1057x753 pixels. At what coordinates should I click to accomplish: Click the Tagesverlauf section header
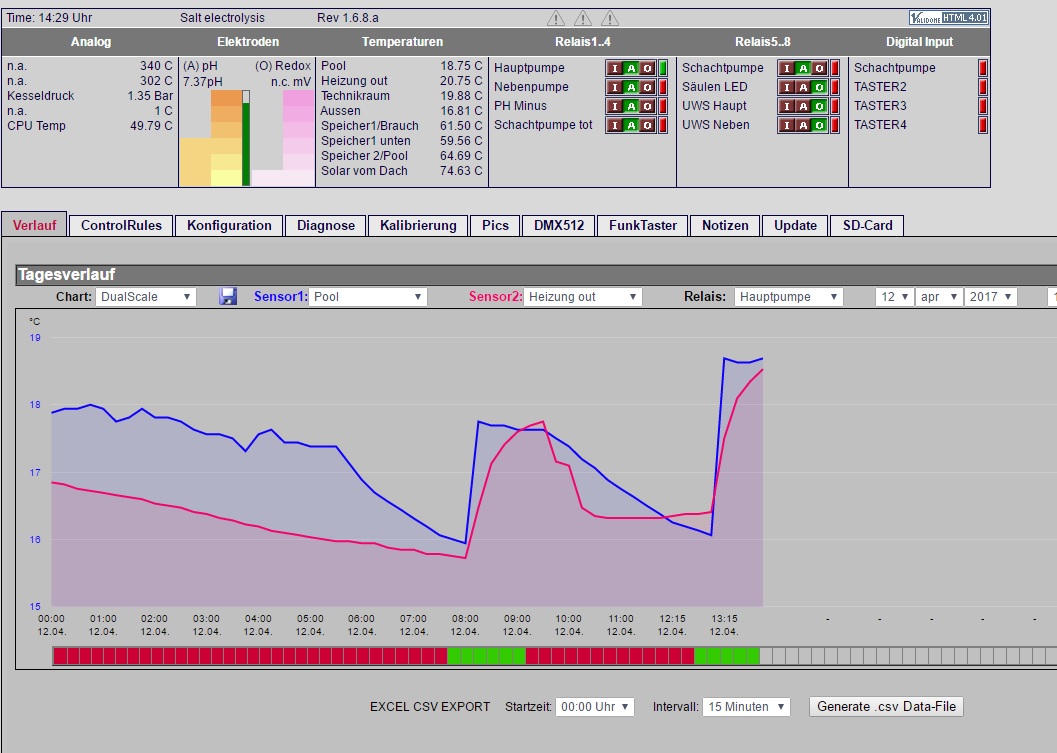tap(536, 274)
